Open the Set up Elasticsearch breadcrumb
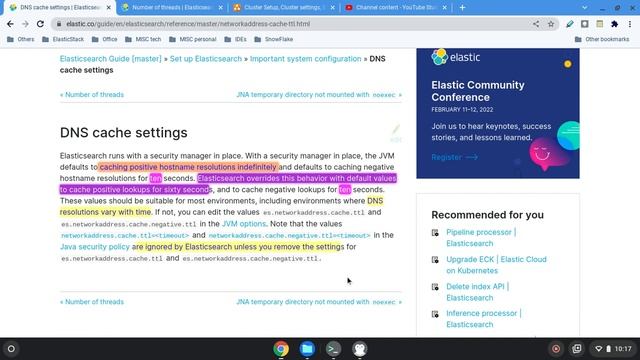Viewport: 640px width, 360px height. (206, 59)
